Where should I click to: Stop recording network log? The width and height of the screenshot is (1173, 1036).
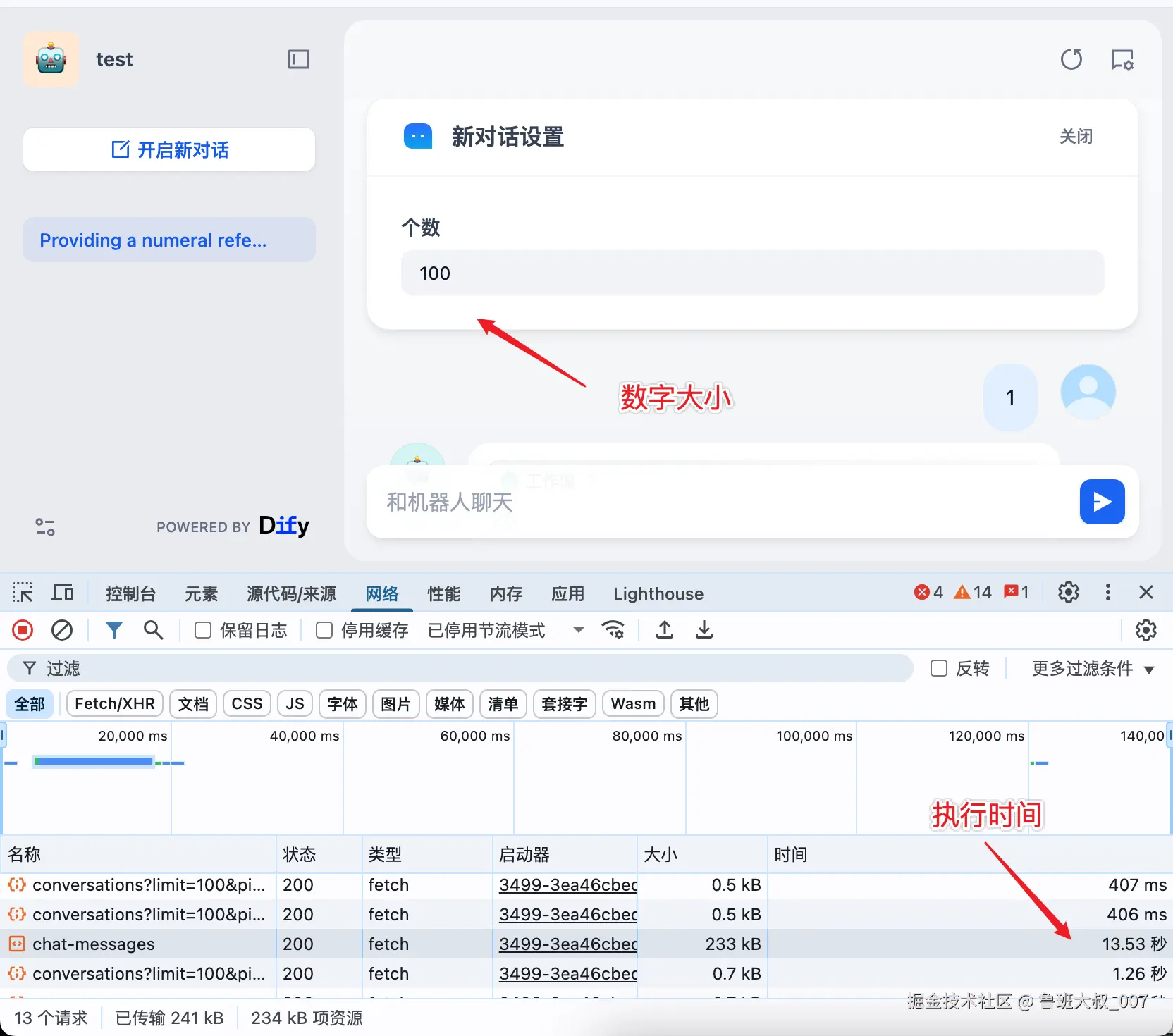23,629
